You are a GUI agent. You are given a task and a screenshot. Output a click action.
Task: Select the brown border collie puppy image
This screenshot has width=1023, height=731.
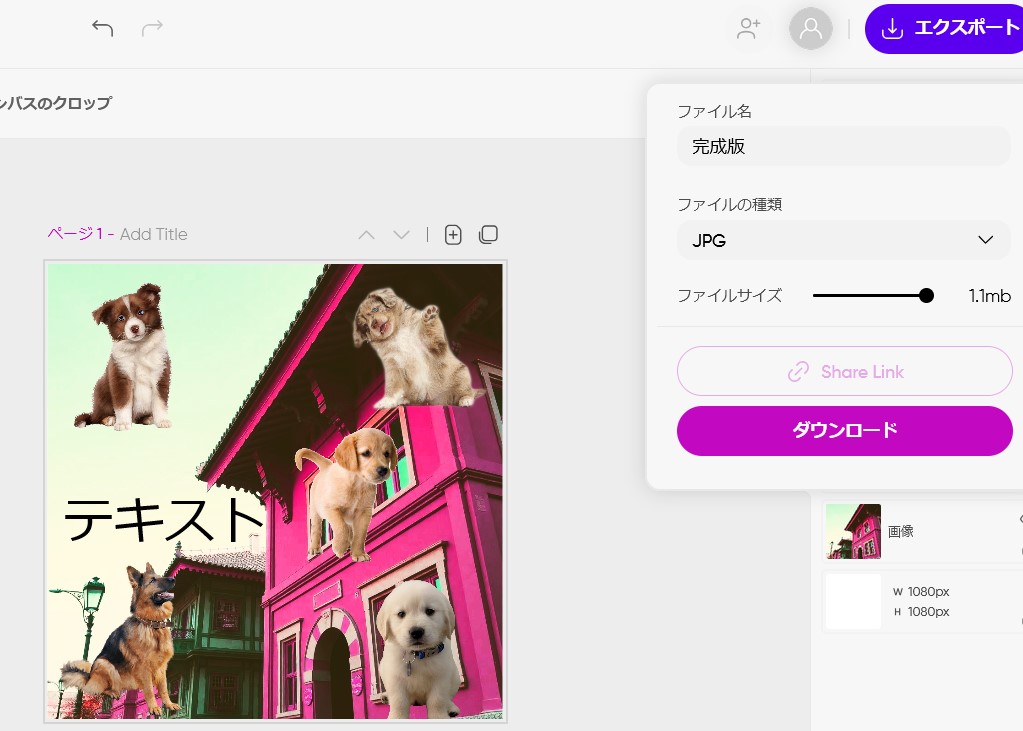click(x=125, y=356)
